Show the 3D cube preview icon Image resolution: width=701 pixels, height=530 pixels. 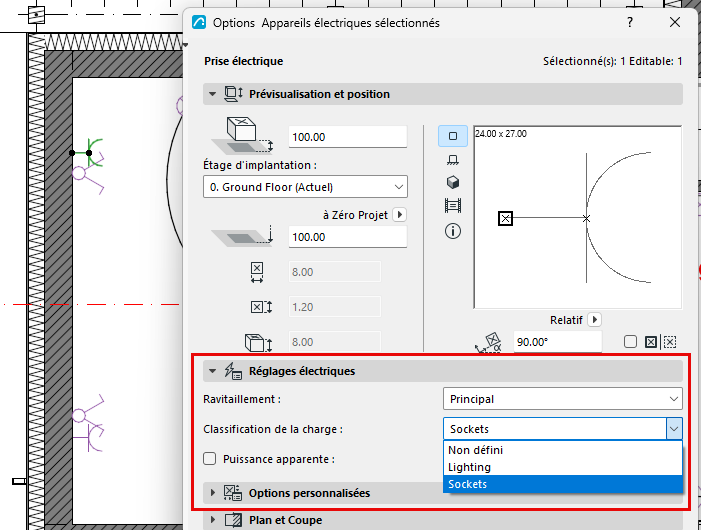tap(452, 182)
